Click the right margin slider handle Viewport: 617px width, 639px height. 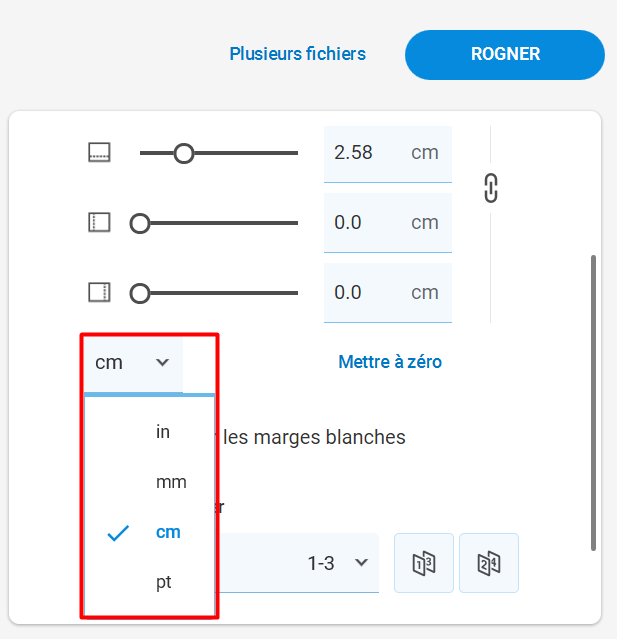(x=140, y=293)
